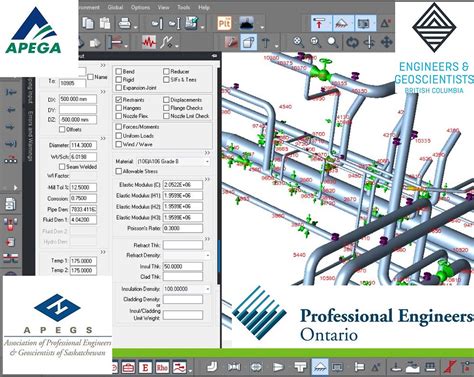
Task: Click the Pit icon in toolbar
Action: pyautogui.click(x=224, y=23)
